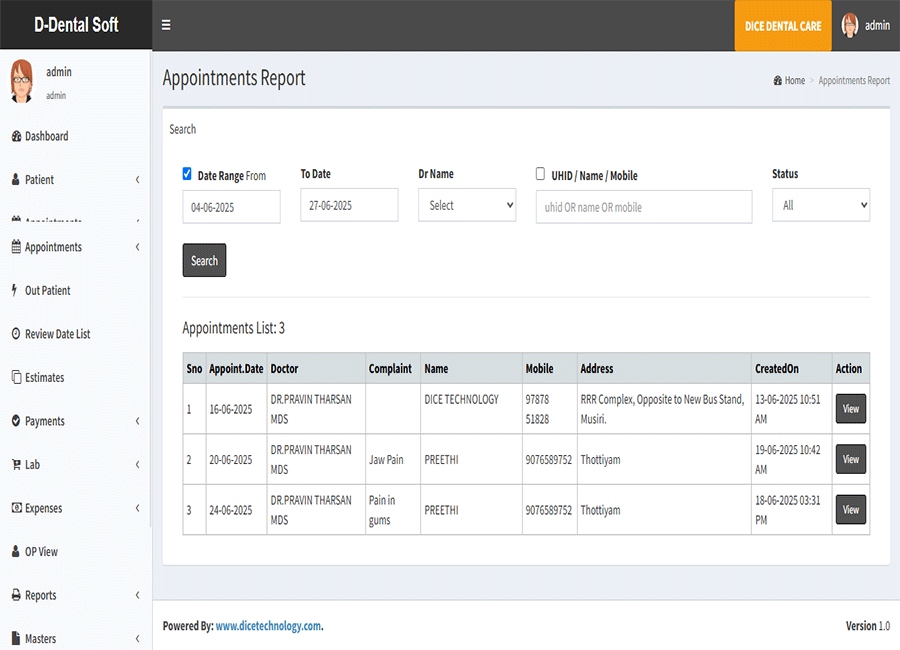
Task: Open the Dr Name dropdown
Action: click(467, 205)
